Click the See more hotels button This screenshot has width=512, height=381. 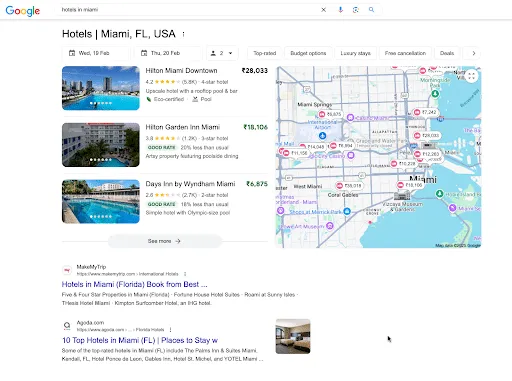point(165,241)
